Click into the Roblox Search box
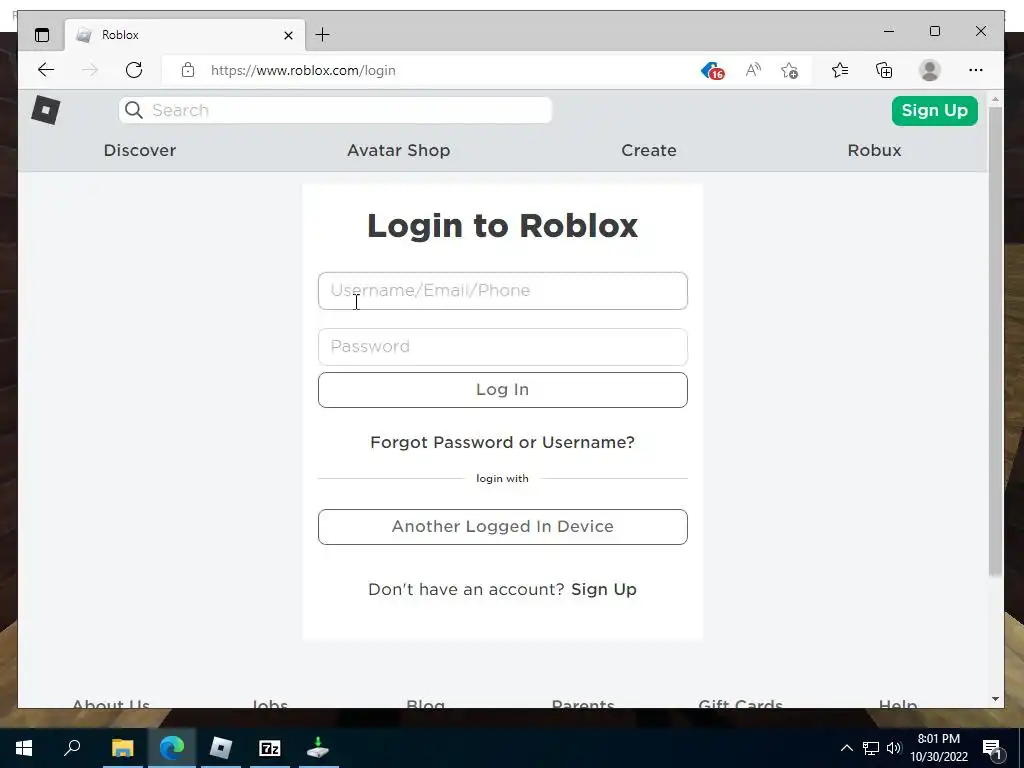Image resolution: width=1024 pixels, height=768 pixels. [335, 110]
